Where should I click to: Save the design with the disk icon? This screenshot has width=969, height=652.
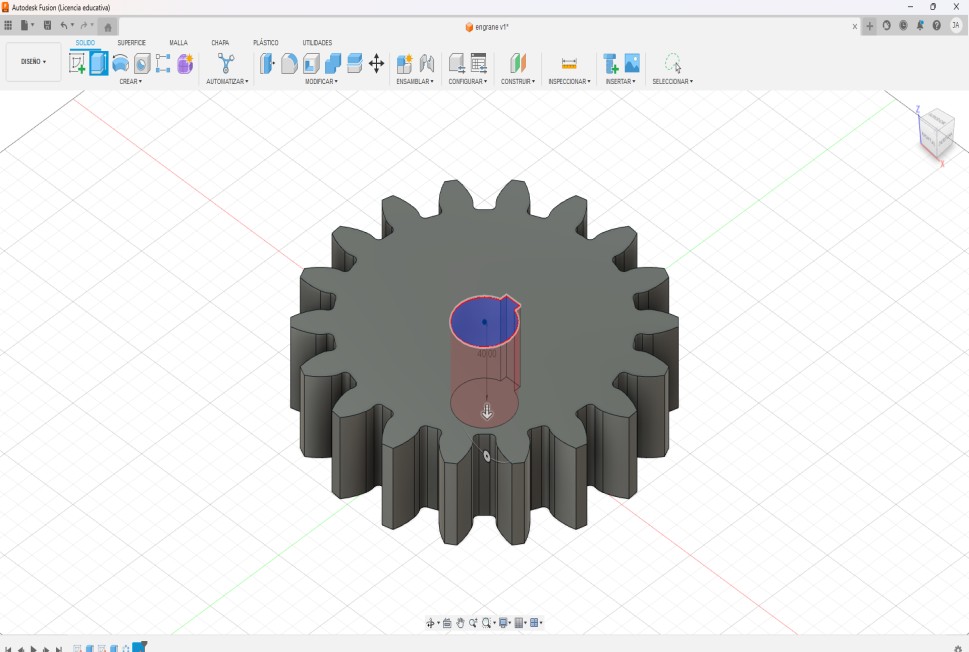tap(48, 25)
